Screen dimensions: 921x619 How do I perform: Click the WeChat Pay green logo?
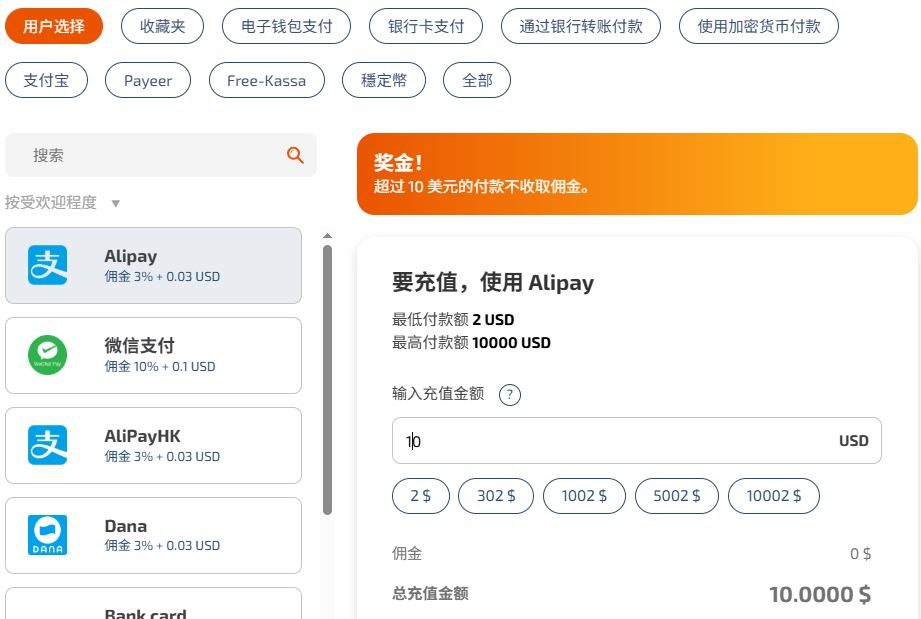(48, 355)
